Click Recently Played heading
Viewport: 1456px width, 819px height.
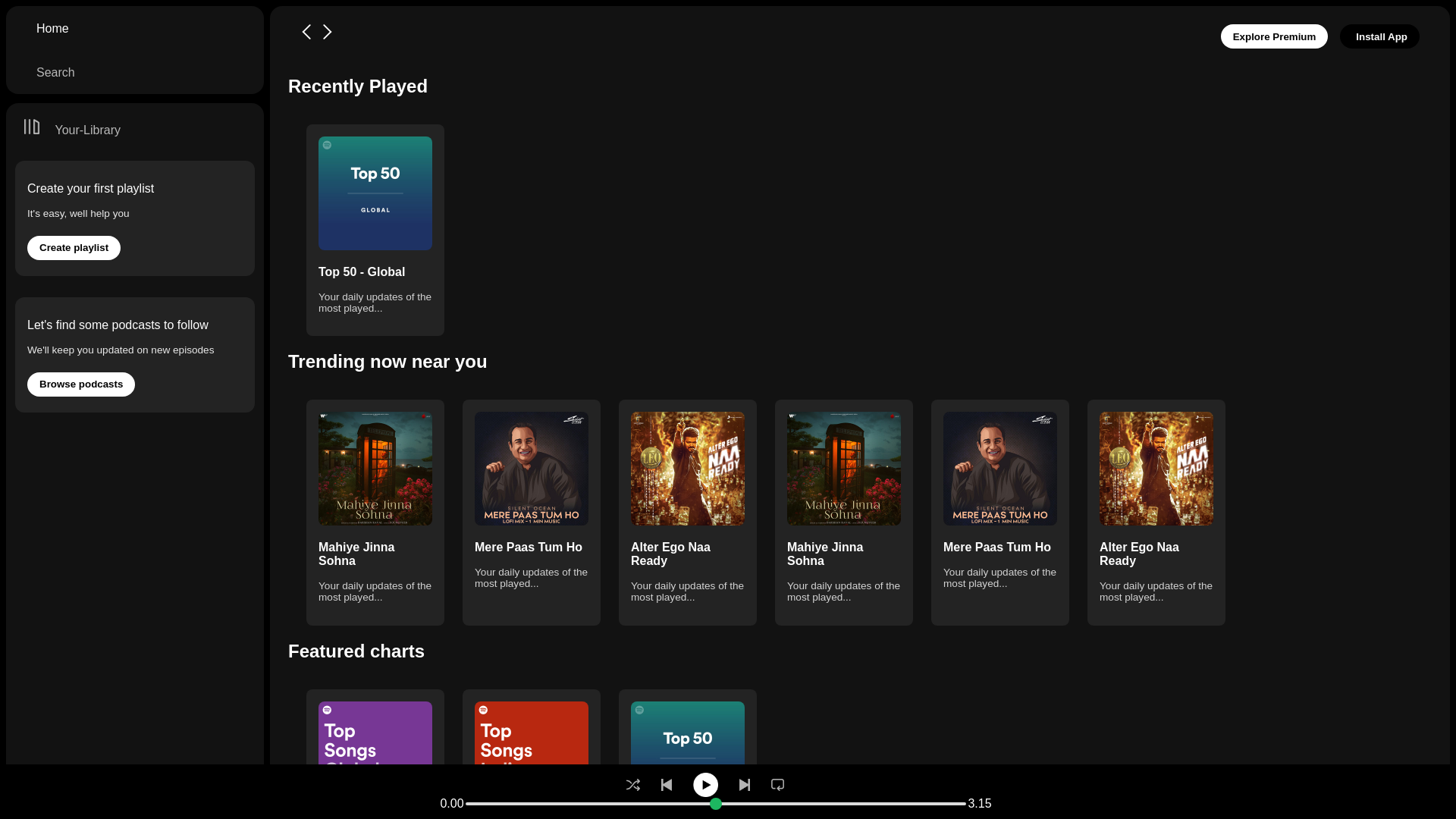(x=358, y=86)
